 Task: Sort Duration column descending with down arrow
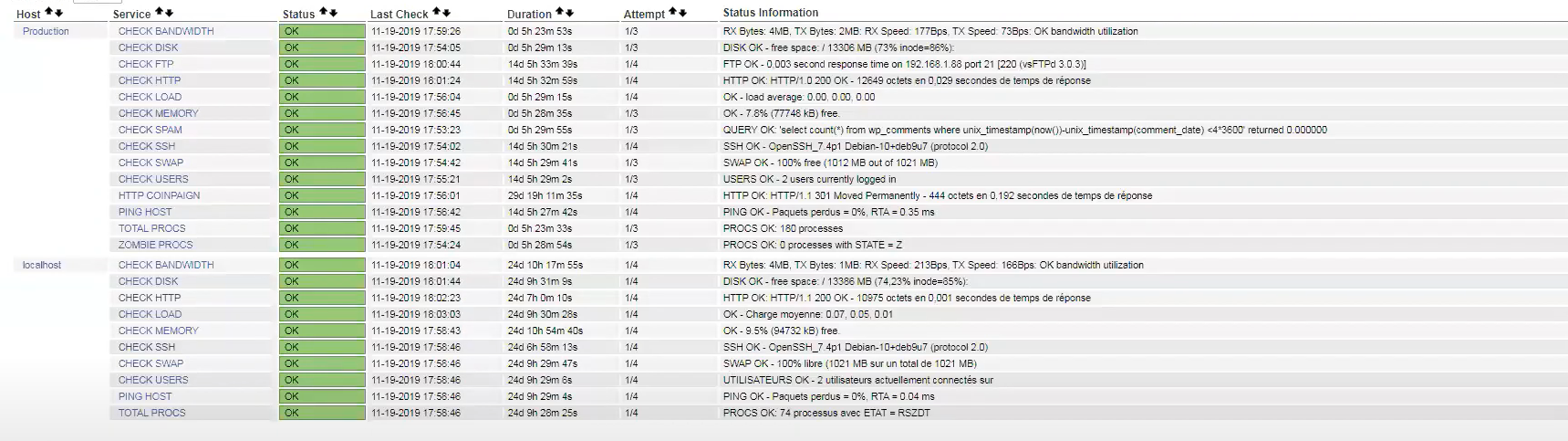570,13
